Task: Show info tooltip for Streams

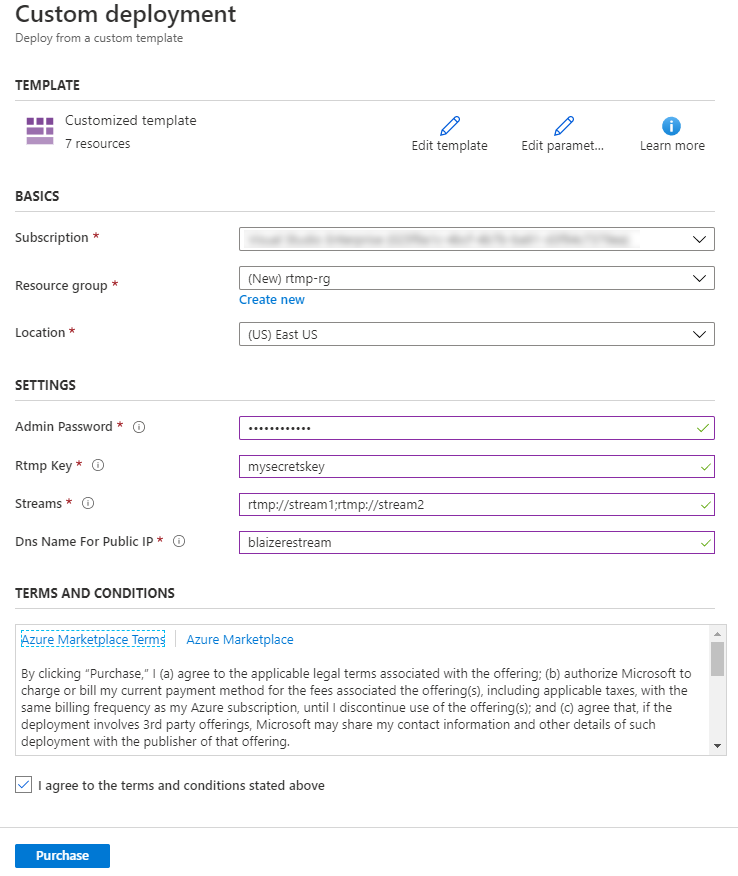Action: tap(88, 503)
